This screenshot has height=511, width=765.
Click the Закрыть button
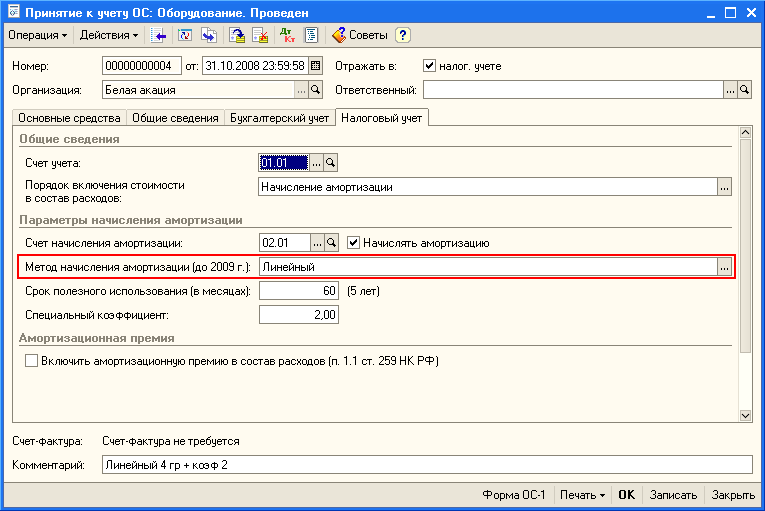(x=733, y=495)
